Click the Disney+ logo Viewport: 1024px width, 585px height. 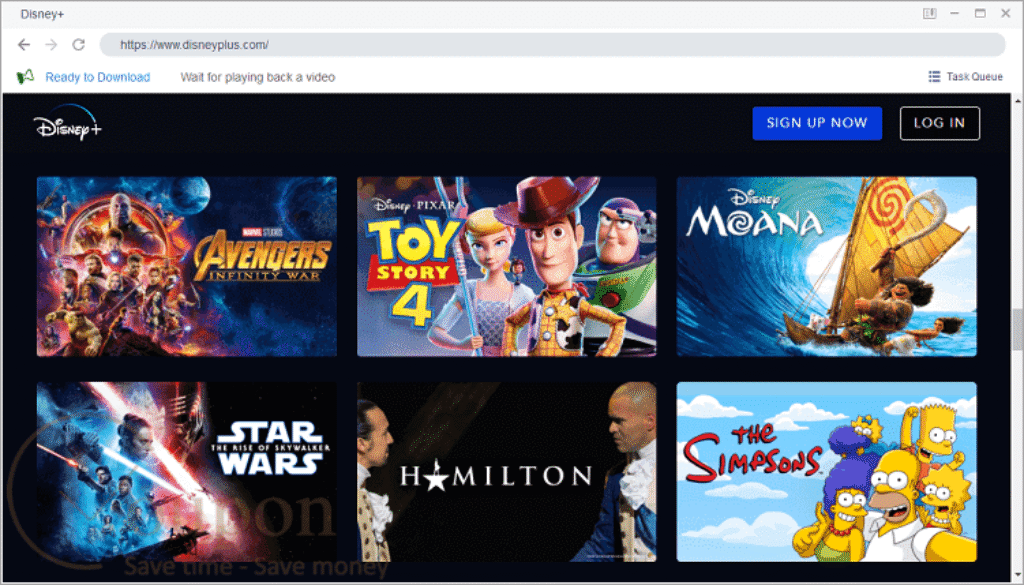tap(68, 122)
